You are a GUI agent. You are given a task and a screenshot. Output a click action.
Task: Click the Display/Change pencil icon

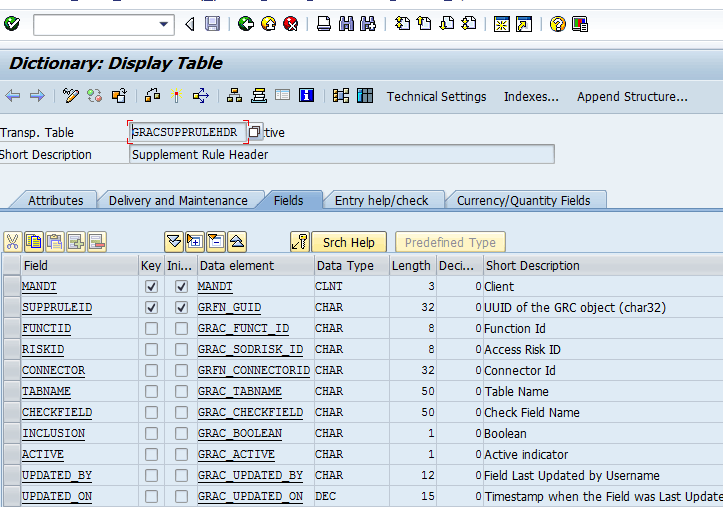coord(71,96)
